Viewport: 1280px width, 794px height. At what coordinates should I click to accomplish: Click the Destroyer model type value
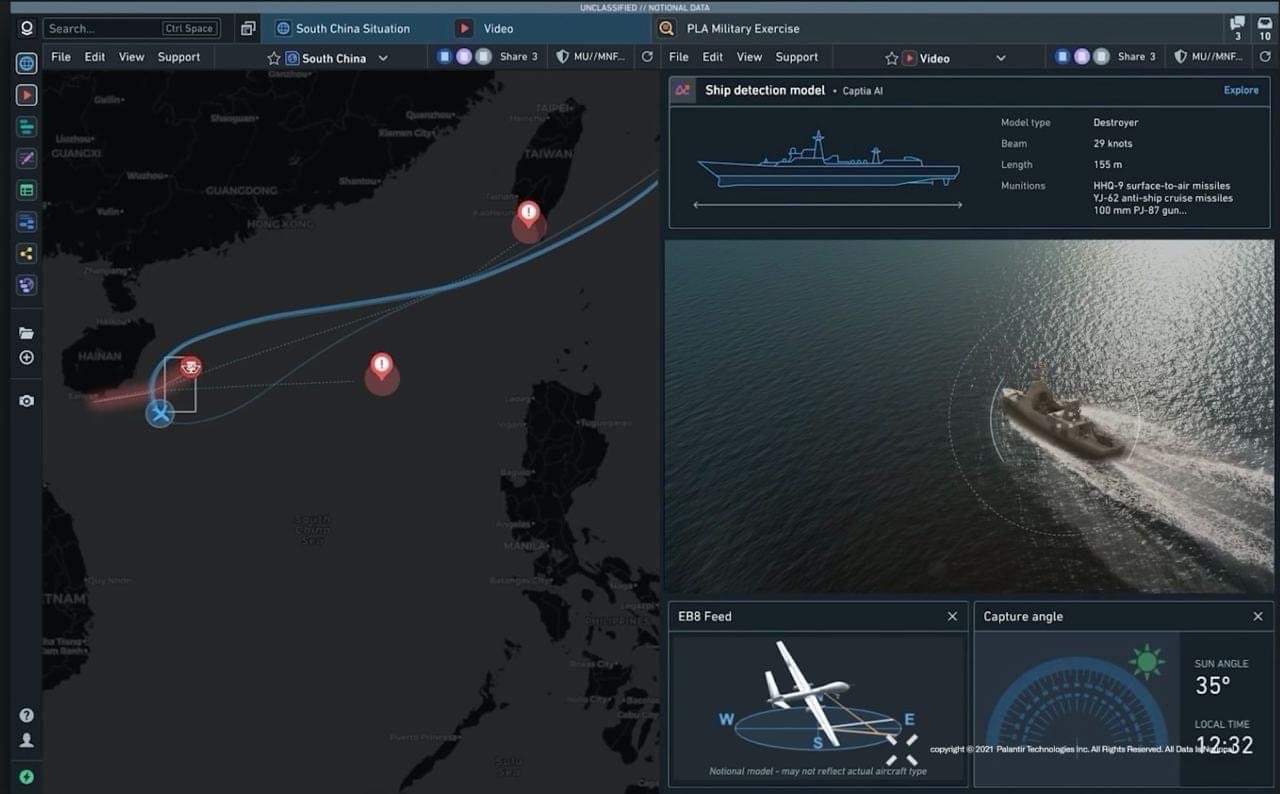click(1116, 122)
